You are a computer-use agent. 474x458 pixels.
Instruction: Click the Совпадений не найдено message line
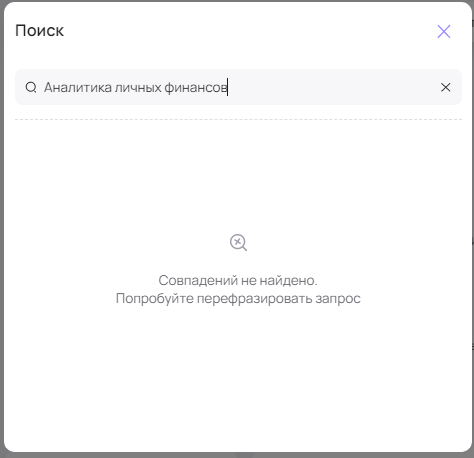[238, 280]
